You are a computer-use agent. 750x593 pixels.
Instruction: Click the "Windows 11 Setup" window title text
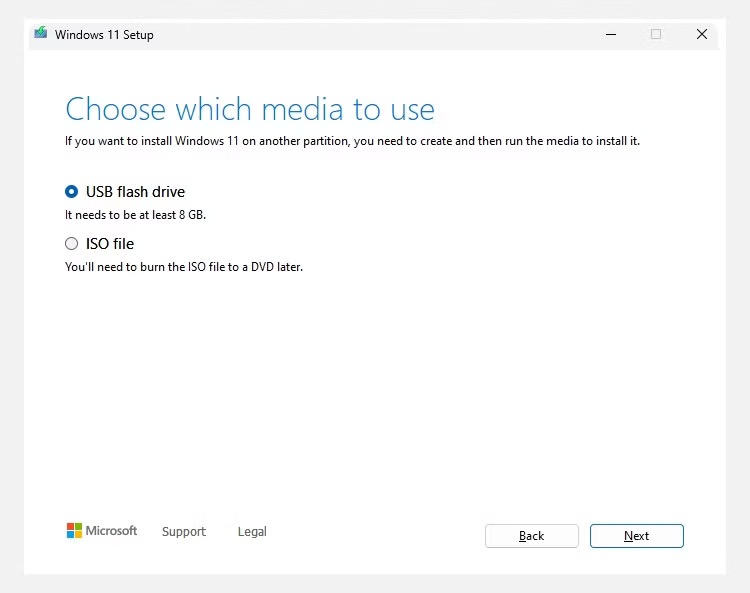click(104, 35)
